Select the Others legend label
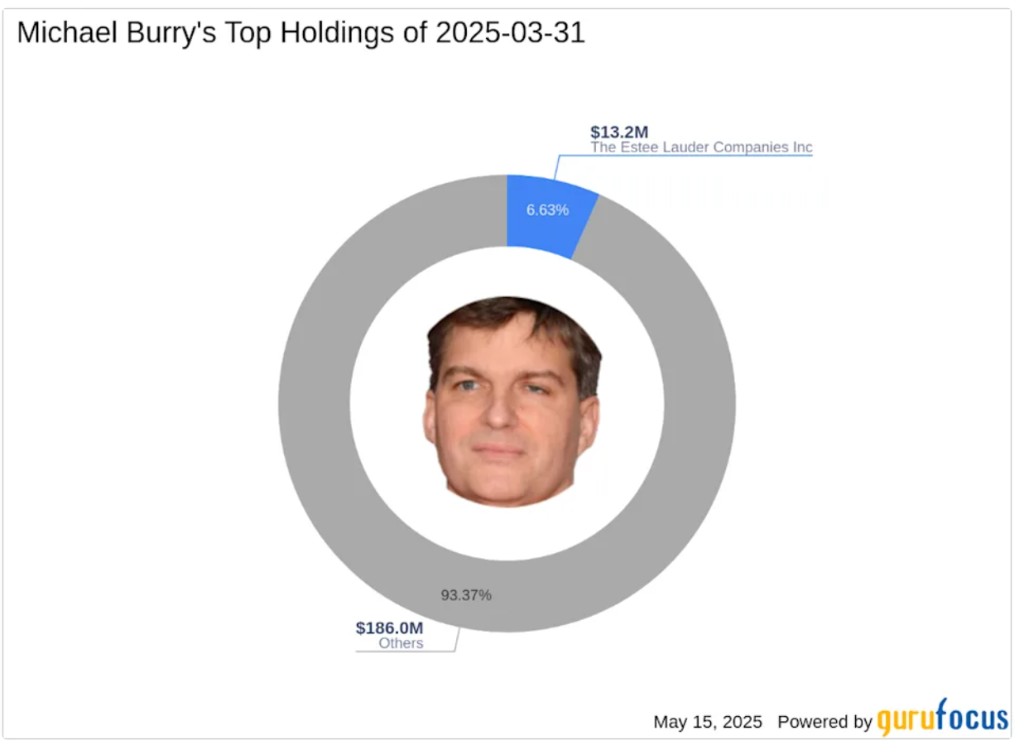The width and height of the screenshot is (1024, 755). coord(401,643)
